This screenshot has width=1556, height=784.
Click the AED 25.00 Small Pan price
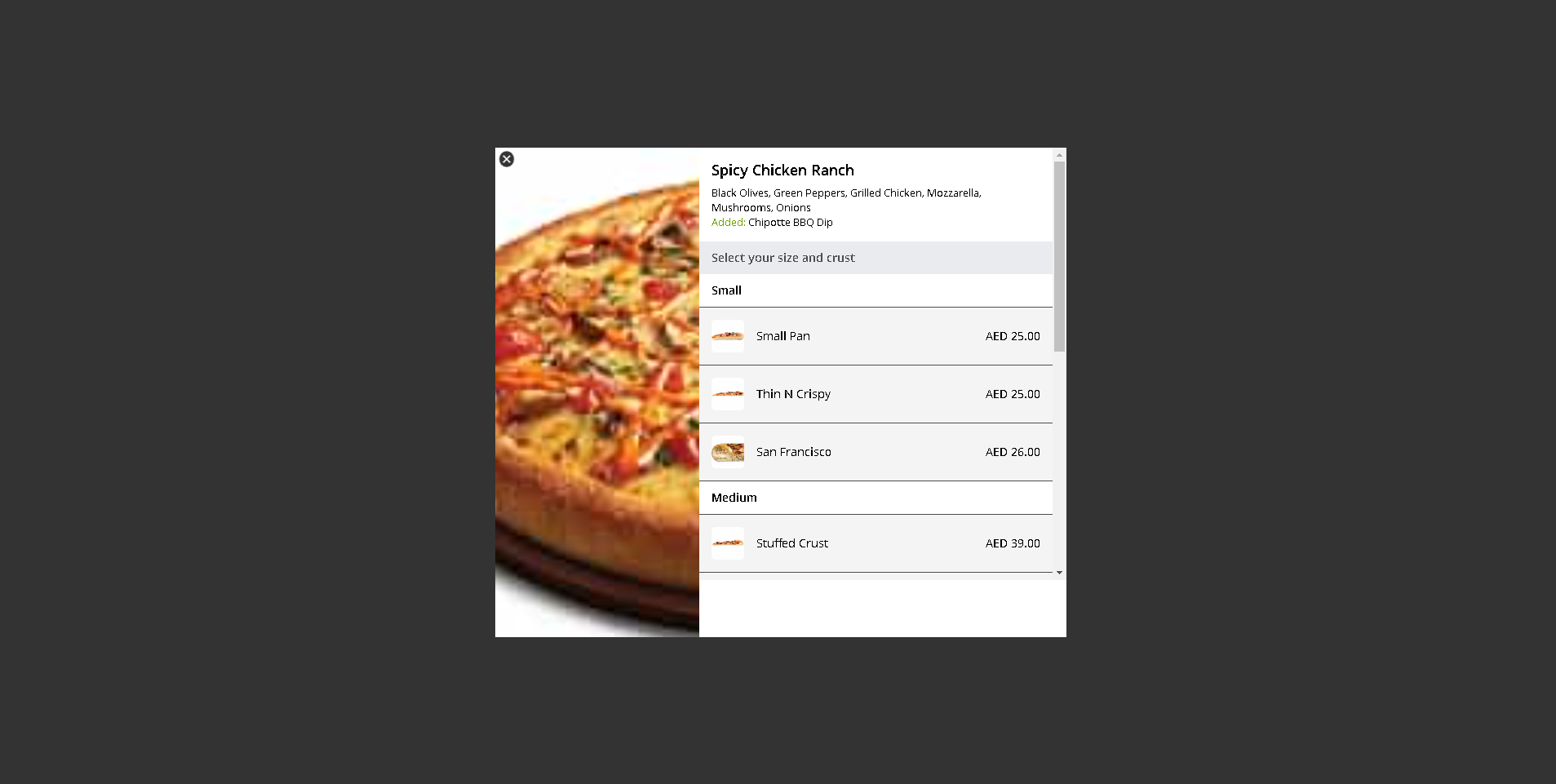pos(1013,336)
